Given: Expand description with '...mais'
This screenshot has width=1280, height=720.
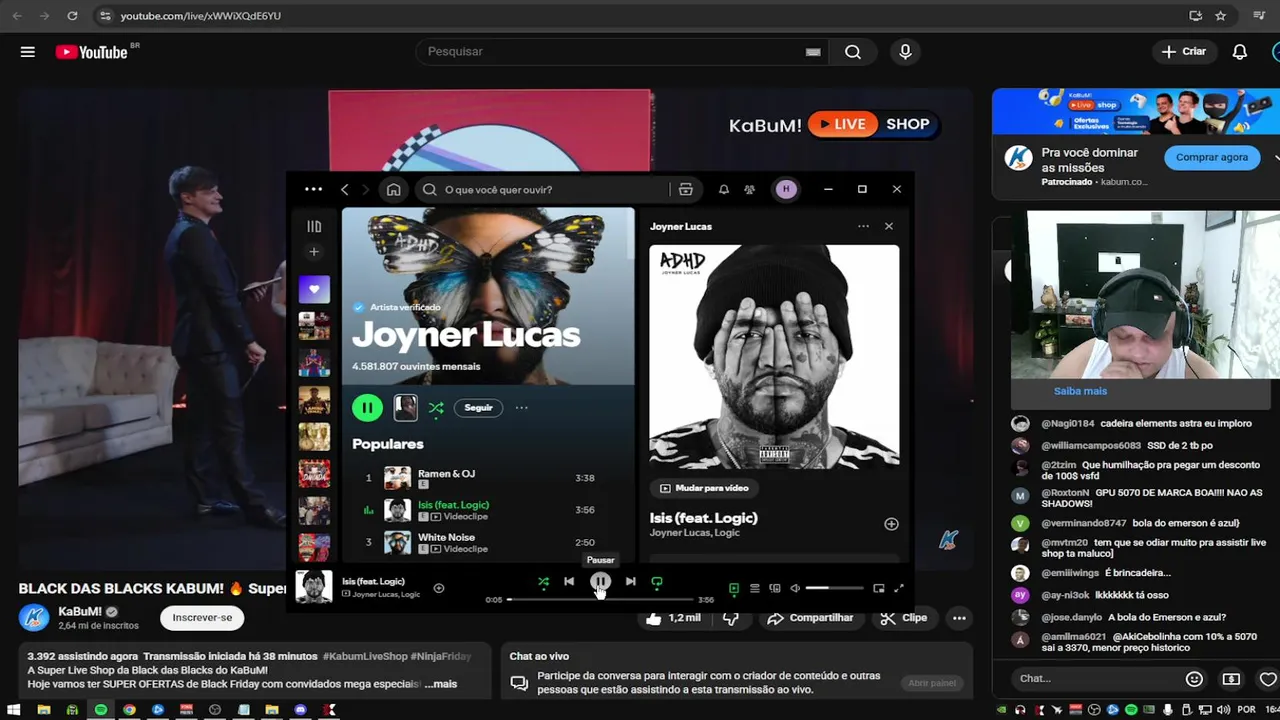Looking at the screenshot, I should 440,684.
